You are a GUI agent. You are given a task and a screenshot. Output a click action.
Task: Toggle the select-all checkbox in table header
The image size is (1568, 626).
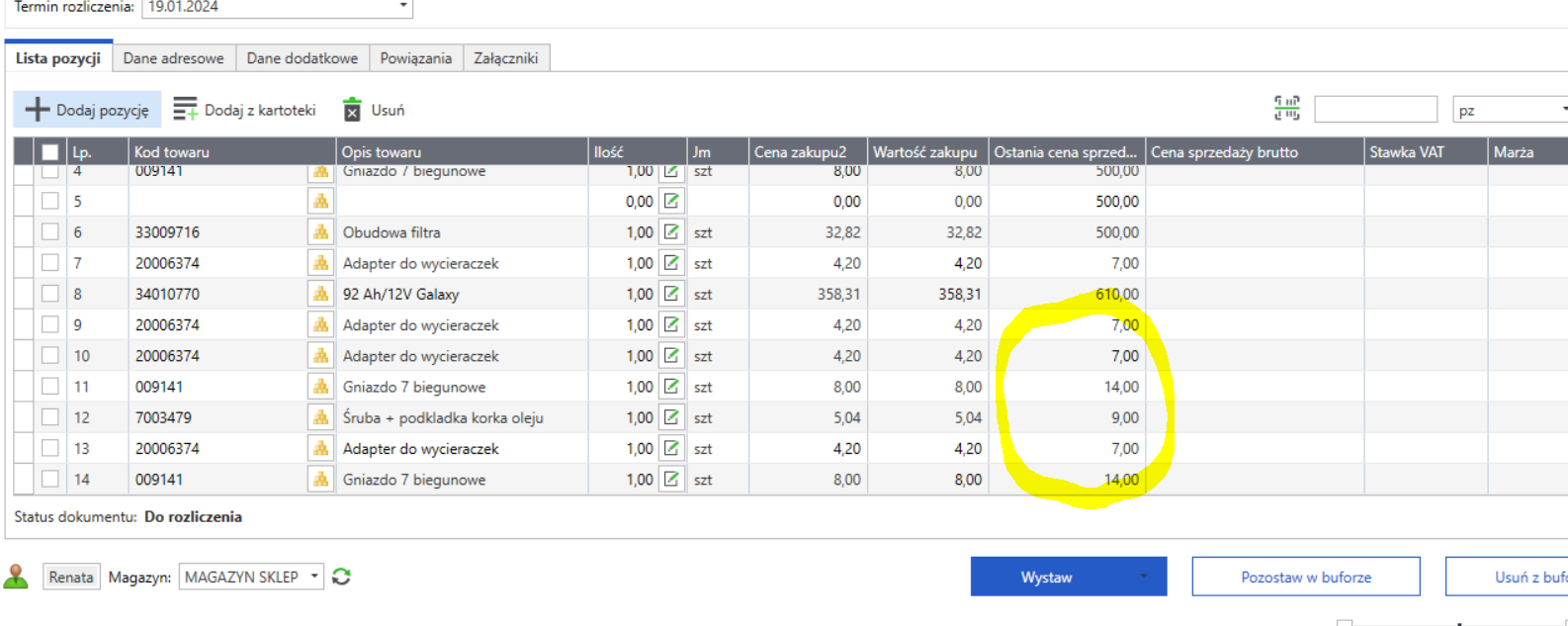click(49, 152)
